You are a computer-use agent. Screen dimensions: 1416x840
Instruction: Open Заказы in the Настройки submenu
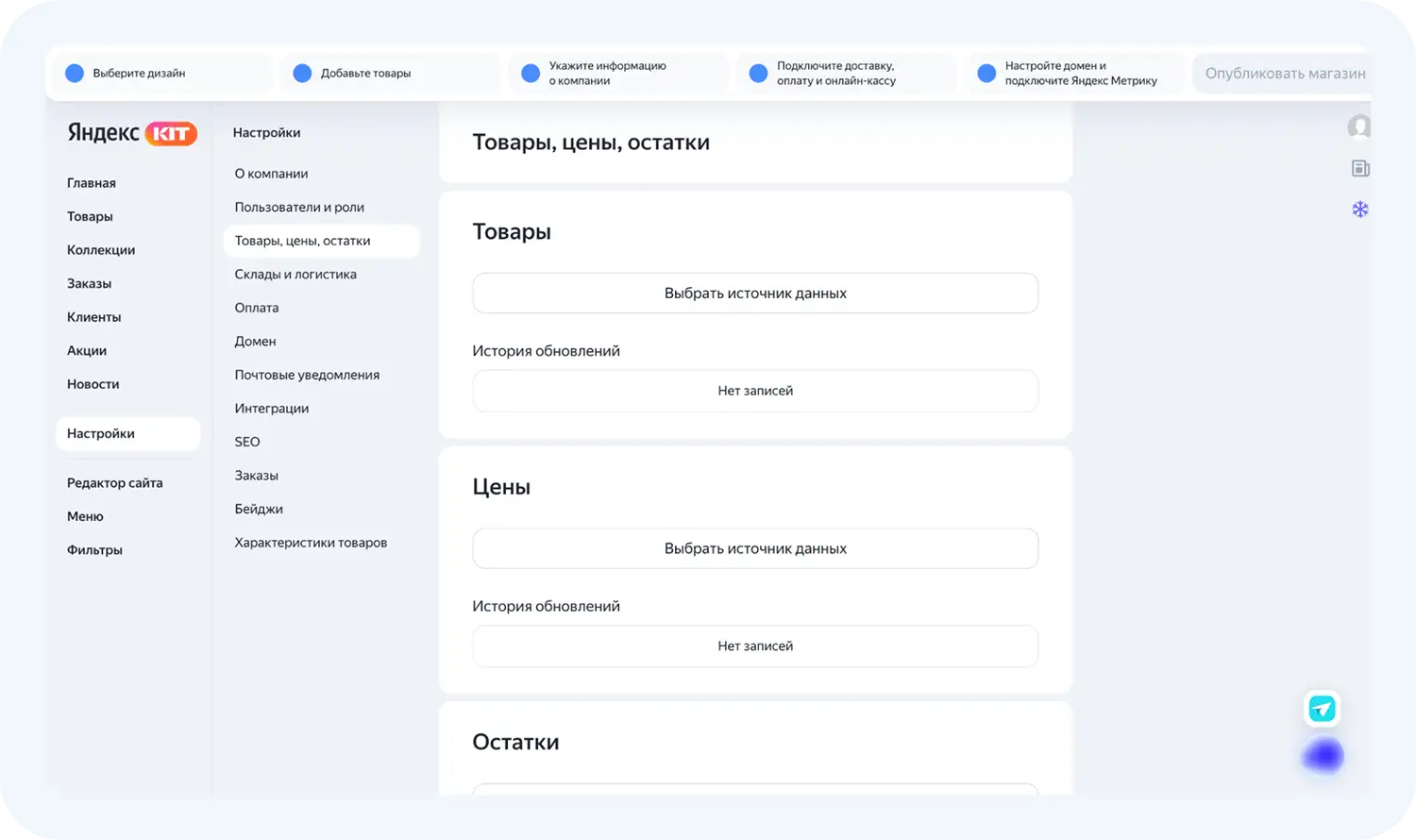point(257,476)
